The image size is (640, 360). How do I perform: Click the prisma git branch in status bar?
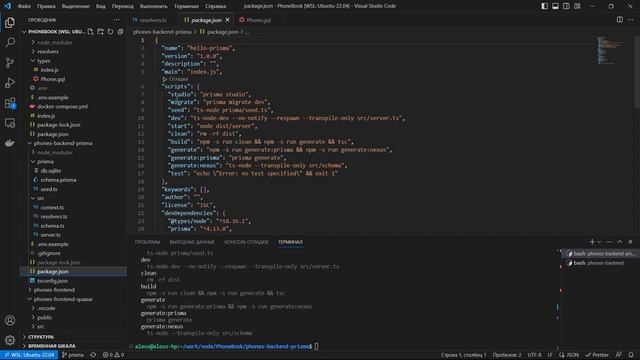coord(73,355)
